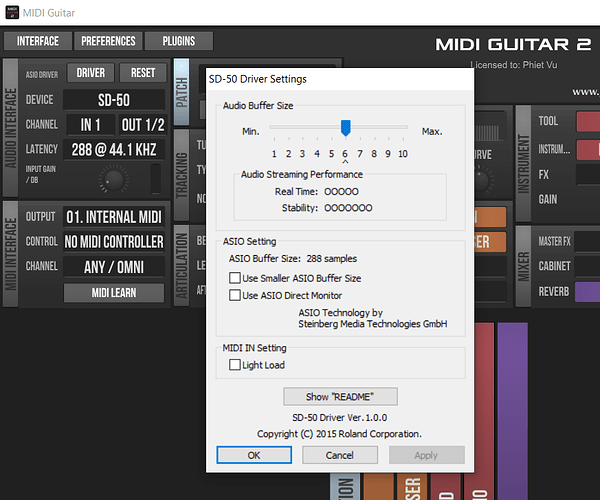Click the Licensed to: Phiet Vu text
Viewport: 600px width, 500px height.
(514, 65)
